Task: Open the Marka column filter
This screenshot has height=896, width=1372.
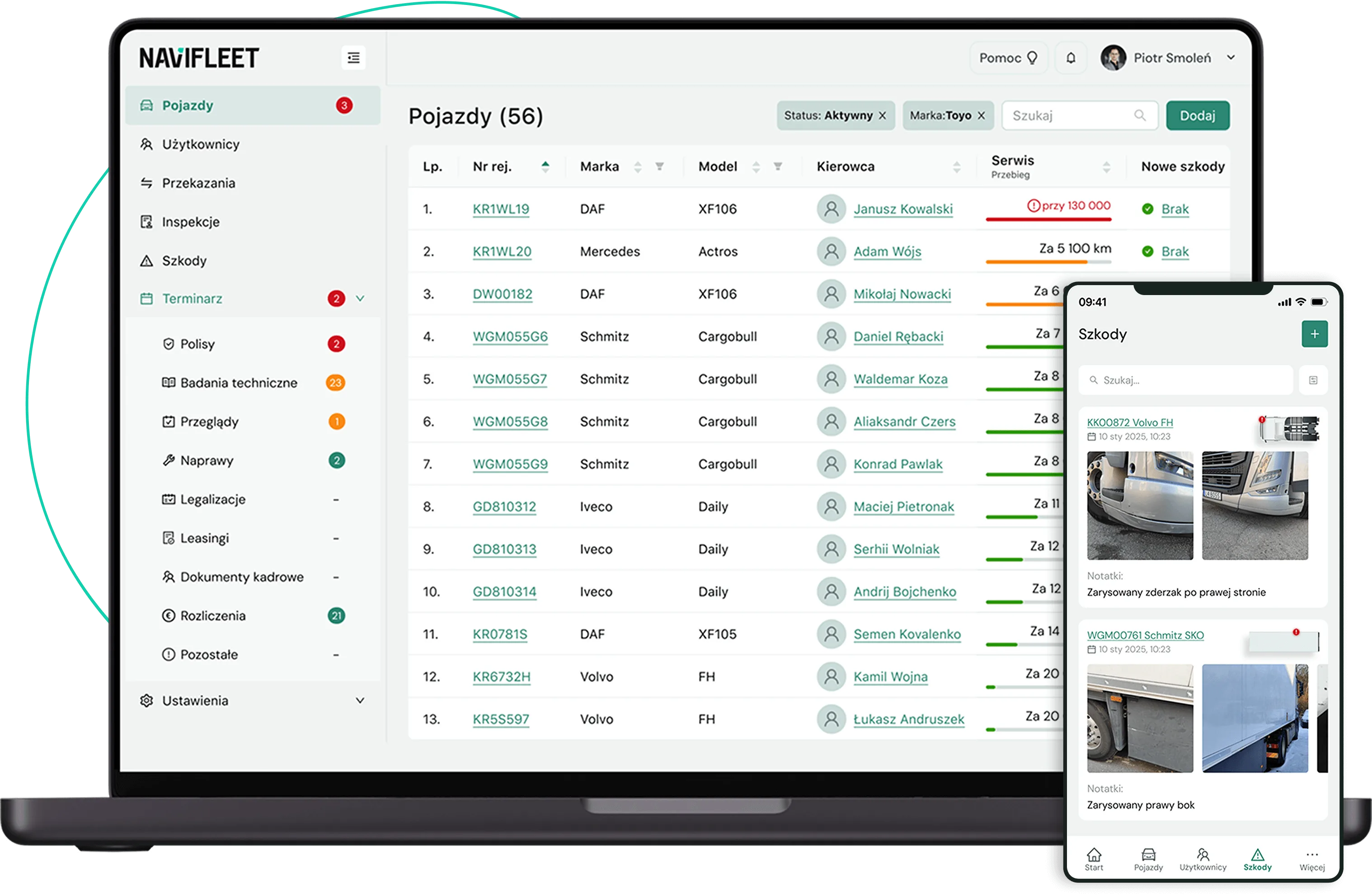Action: [x=659, y=167]
